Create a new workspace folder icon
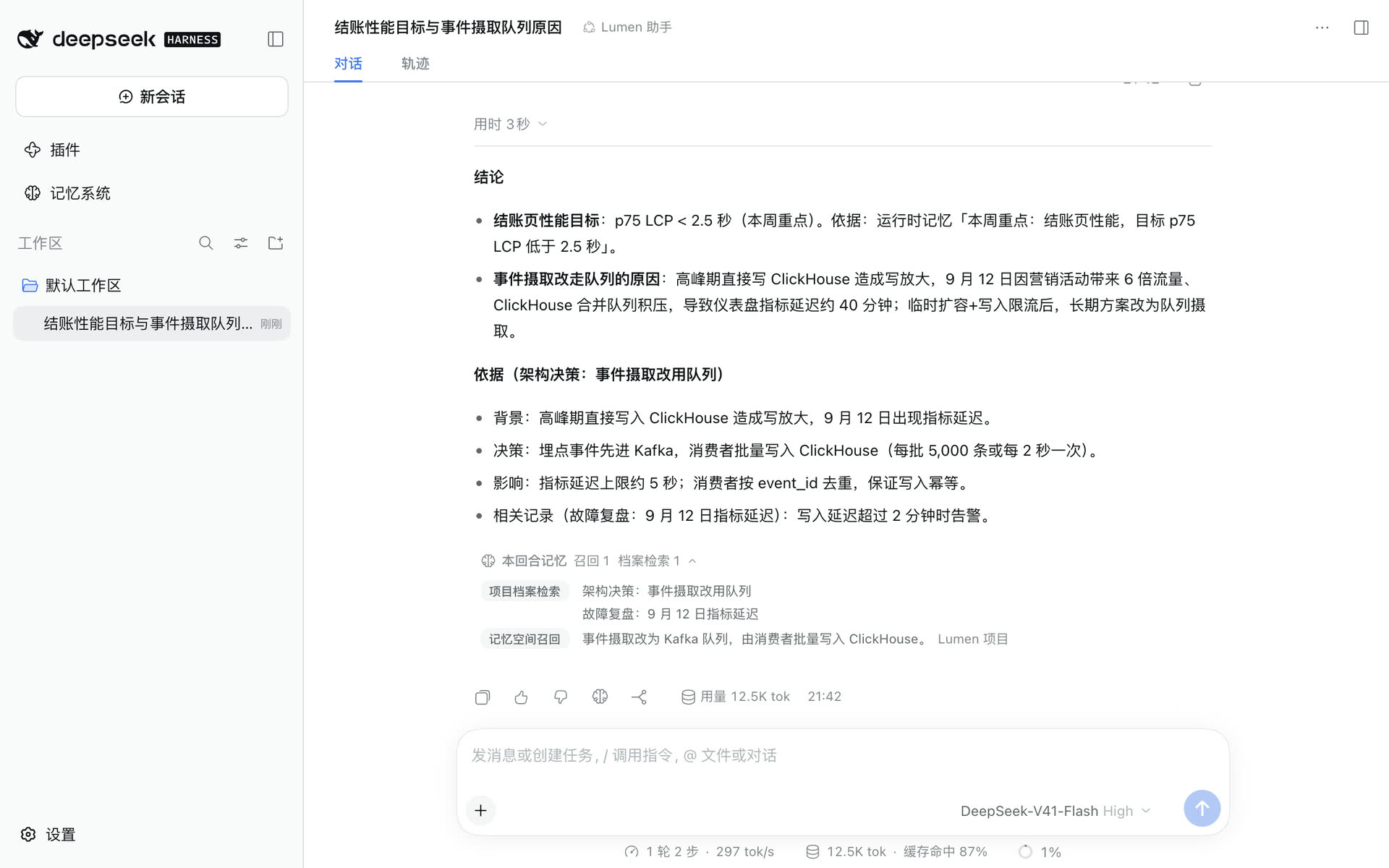The image size is (1389, 868). pyautogui.click(x=276, y=243)
